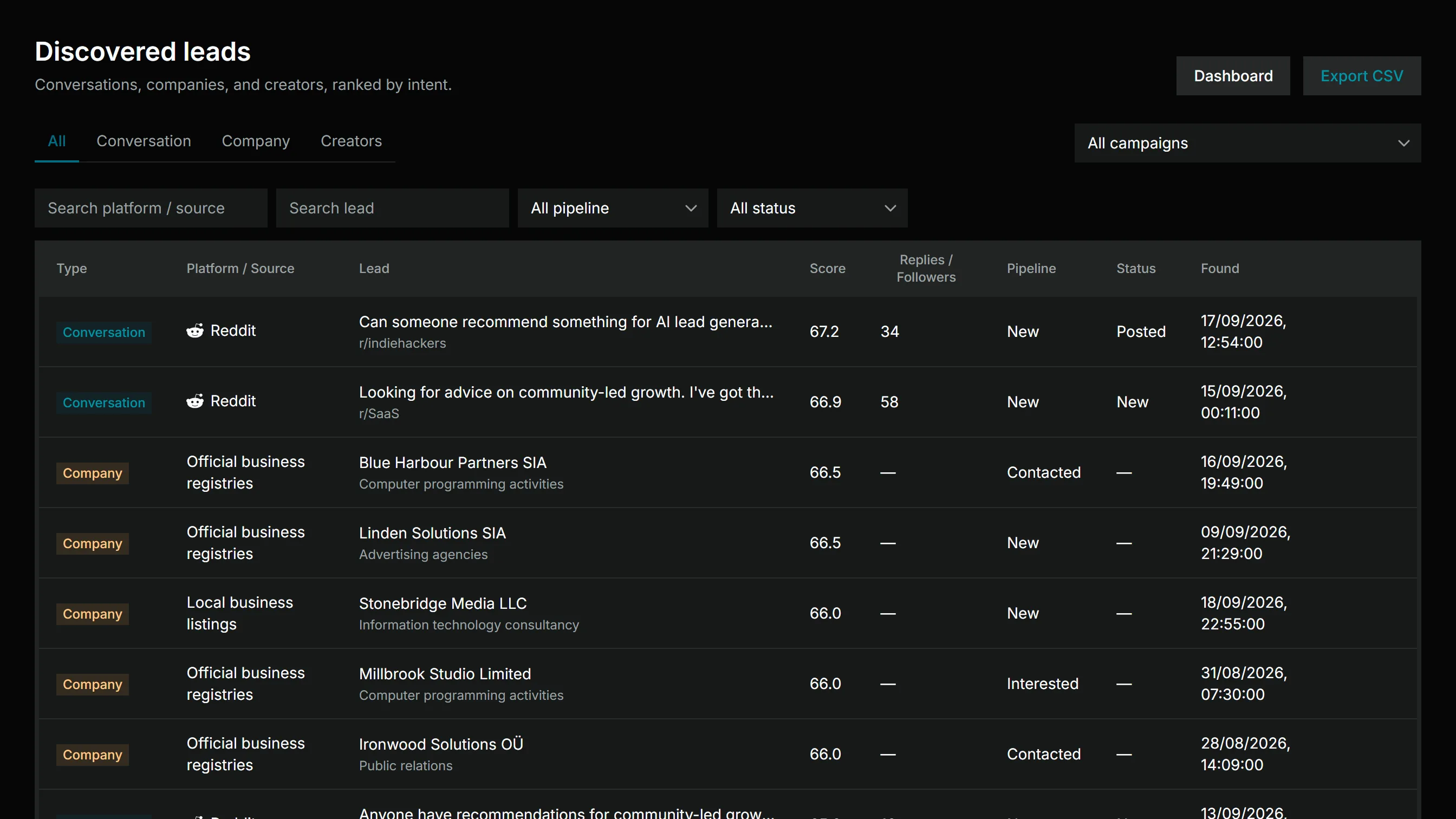
Task: Click the Platform / Source column header
Action: click(x=240, y=269)
